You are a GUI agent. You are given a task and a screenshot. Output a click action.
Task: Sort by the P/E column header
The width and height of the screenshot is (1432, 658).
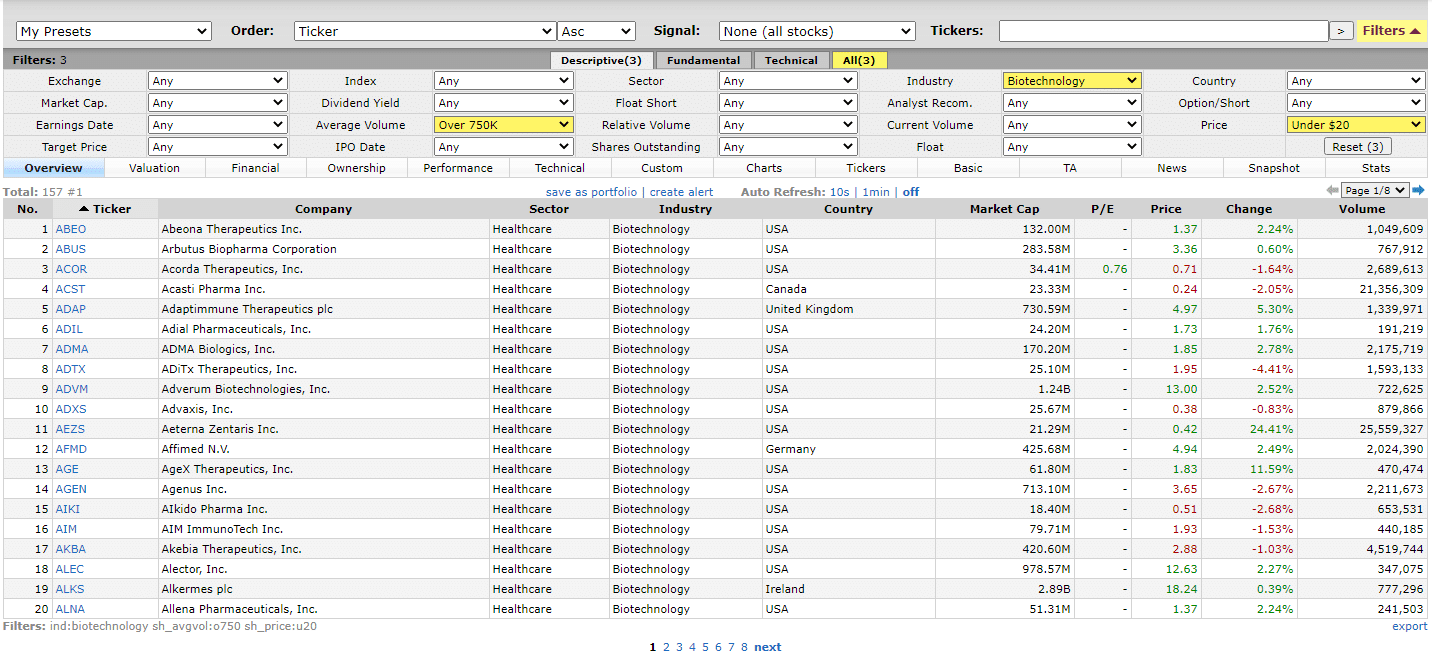point(1103,209)
